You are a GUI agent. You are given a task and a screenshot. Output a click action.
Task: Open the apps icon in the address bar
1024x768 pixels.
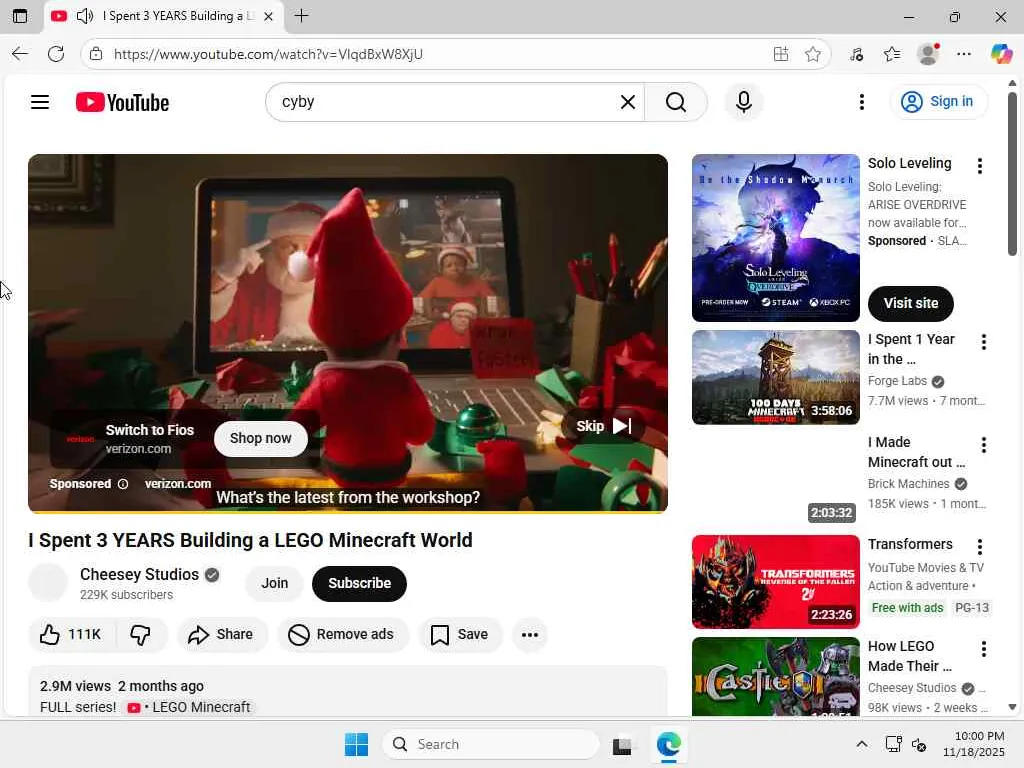[780, 54]
